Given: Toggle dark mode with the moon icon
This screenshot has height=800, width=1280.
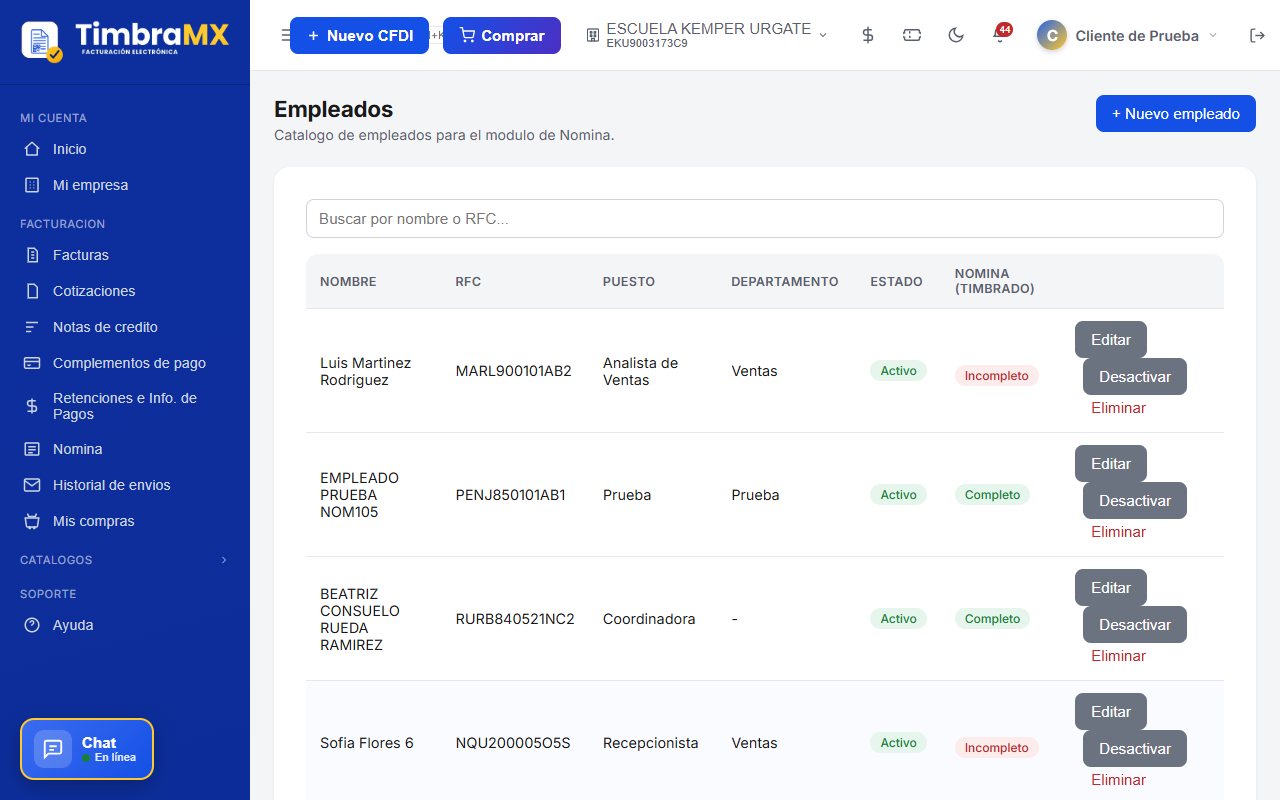Looking at the screenshot, I should click(x=956, y=35).
